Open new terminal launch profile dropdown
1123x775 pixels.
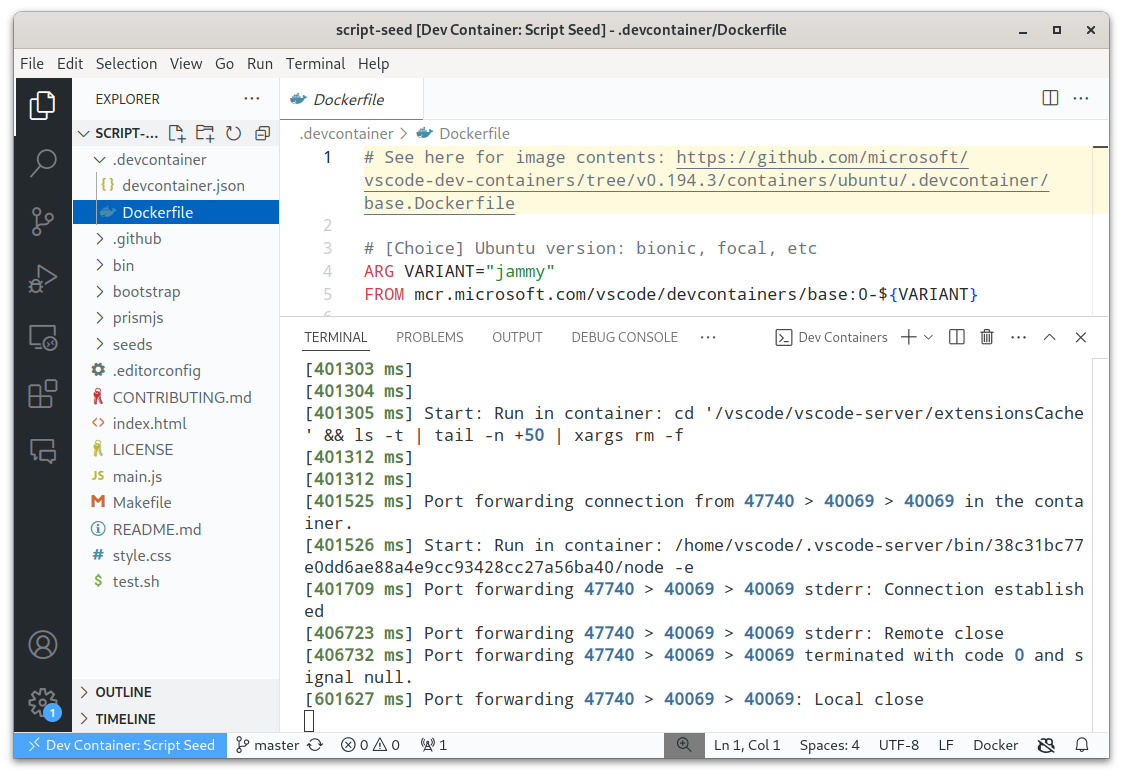click(x=929, y=337)
